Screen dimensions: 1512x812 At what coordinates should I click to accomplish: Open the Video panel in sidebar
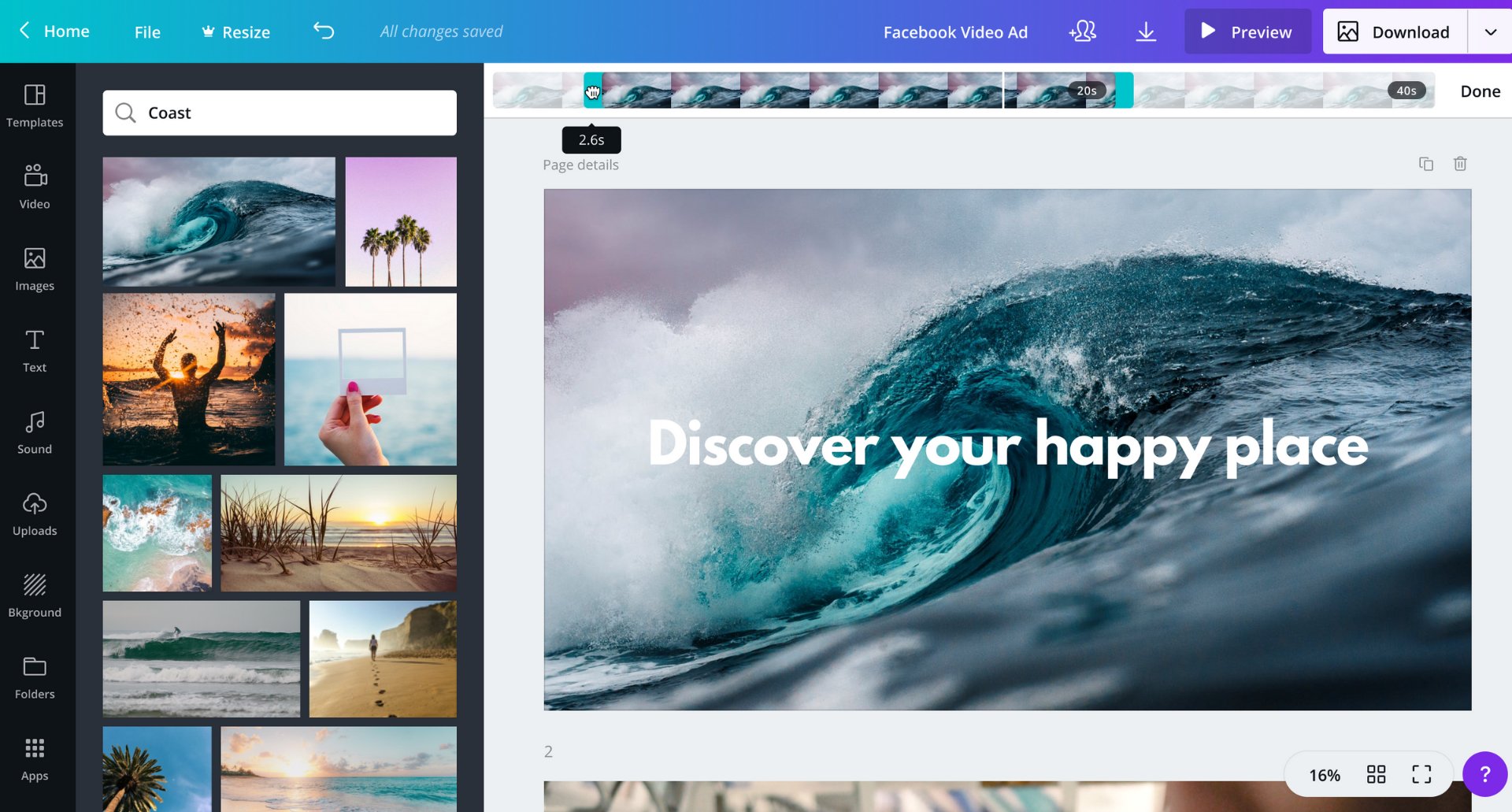[x=35, y=187]
